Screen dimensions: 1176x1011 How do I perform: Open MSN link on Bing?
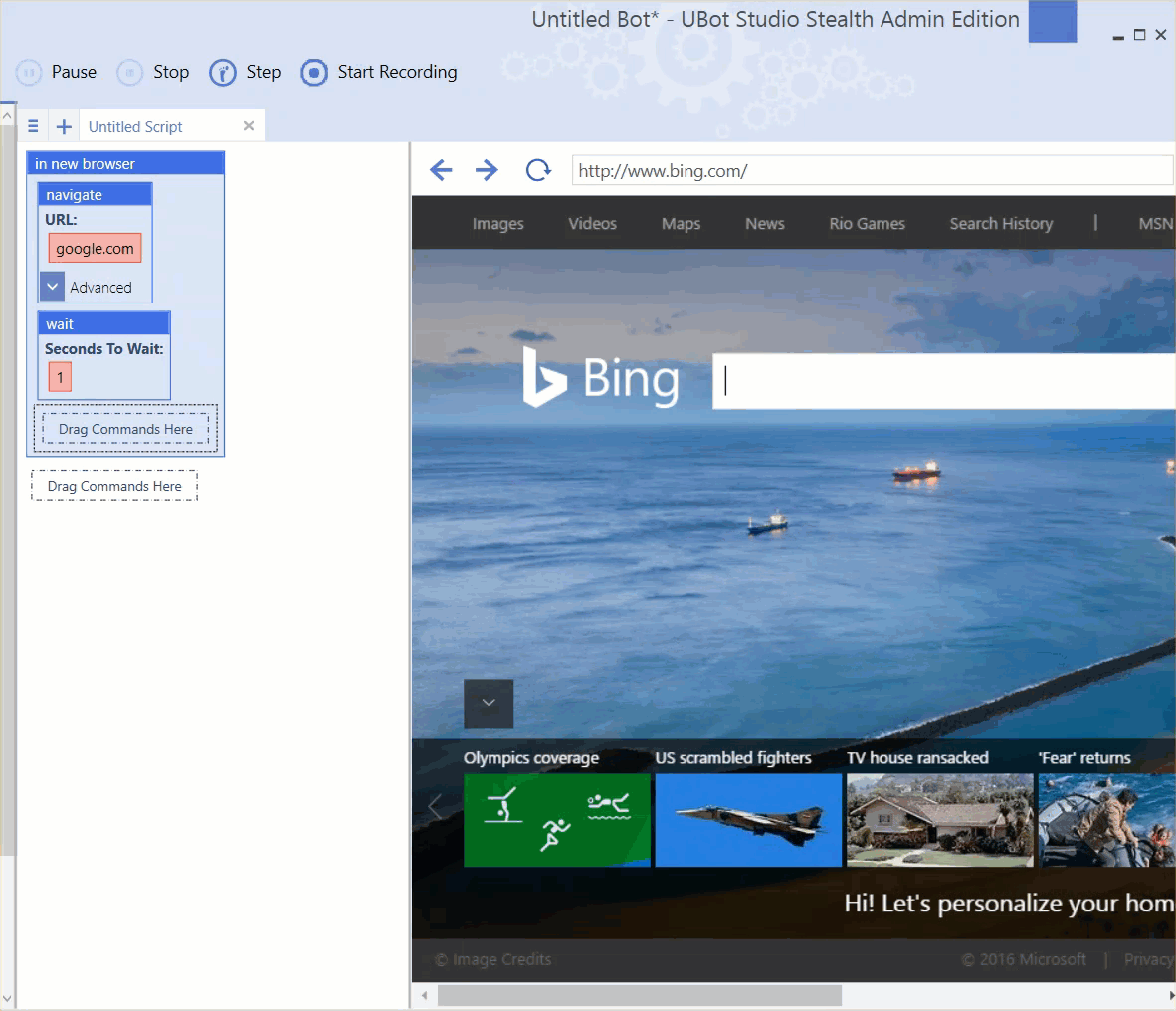[1156, 224]
